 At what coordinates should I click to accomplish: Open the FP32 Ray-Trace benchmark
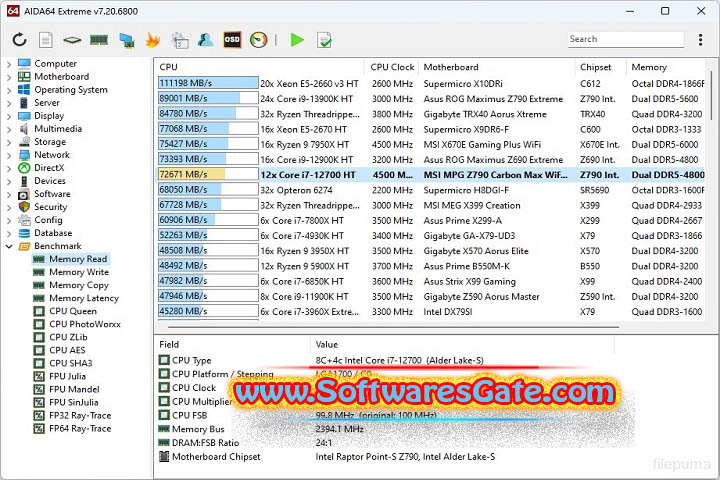tap(80, 416)
